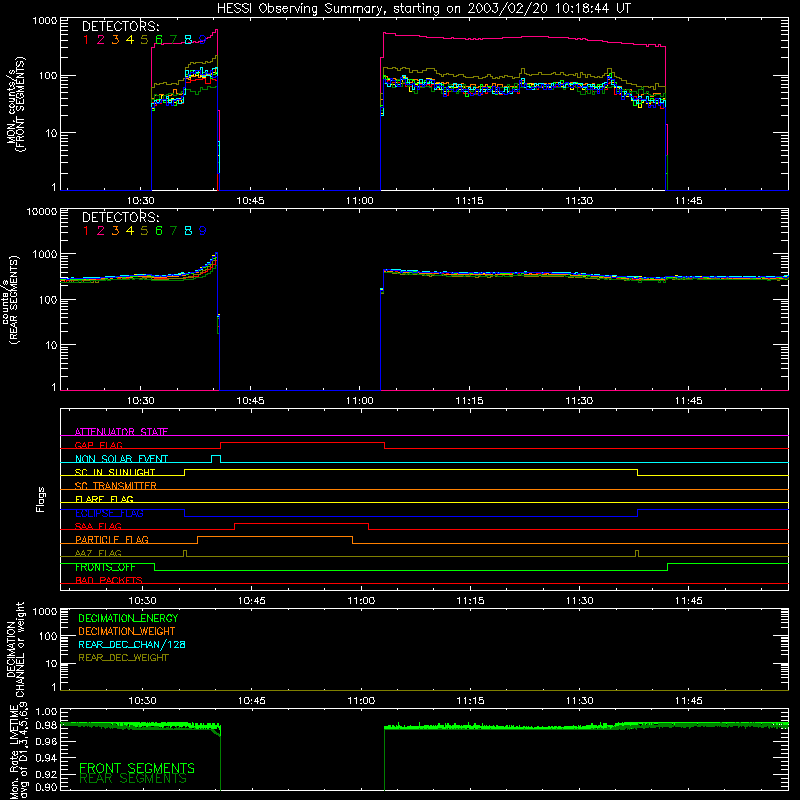Click the 10:30 tick label under the decimation plot

pyautogui.click(x=142, y=701)
